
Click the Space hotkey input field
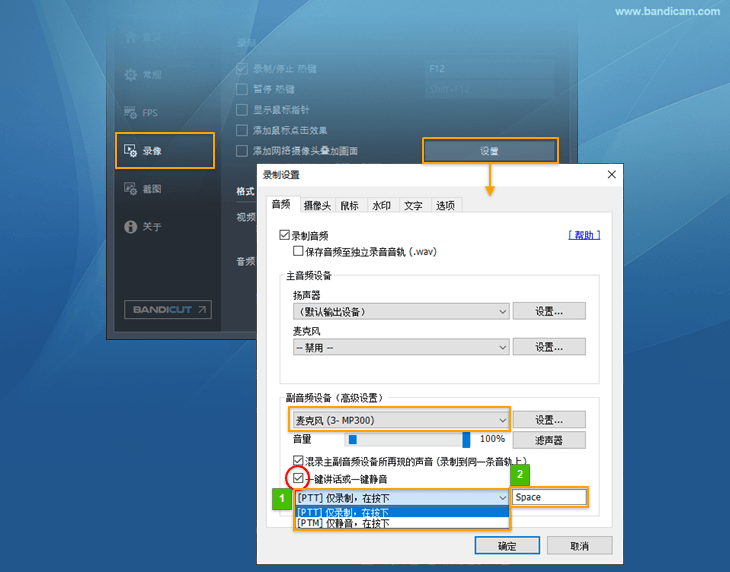549,497
